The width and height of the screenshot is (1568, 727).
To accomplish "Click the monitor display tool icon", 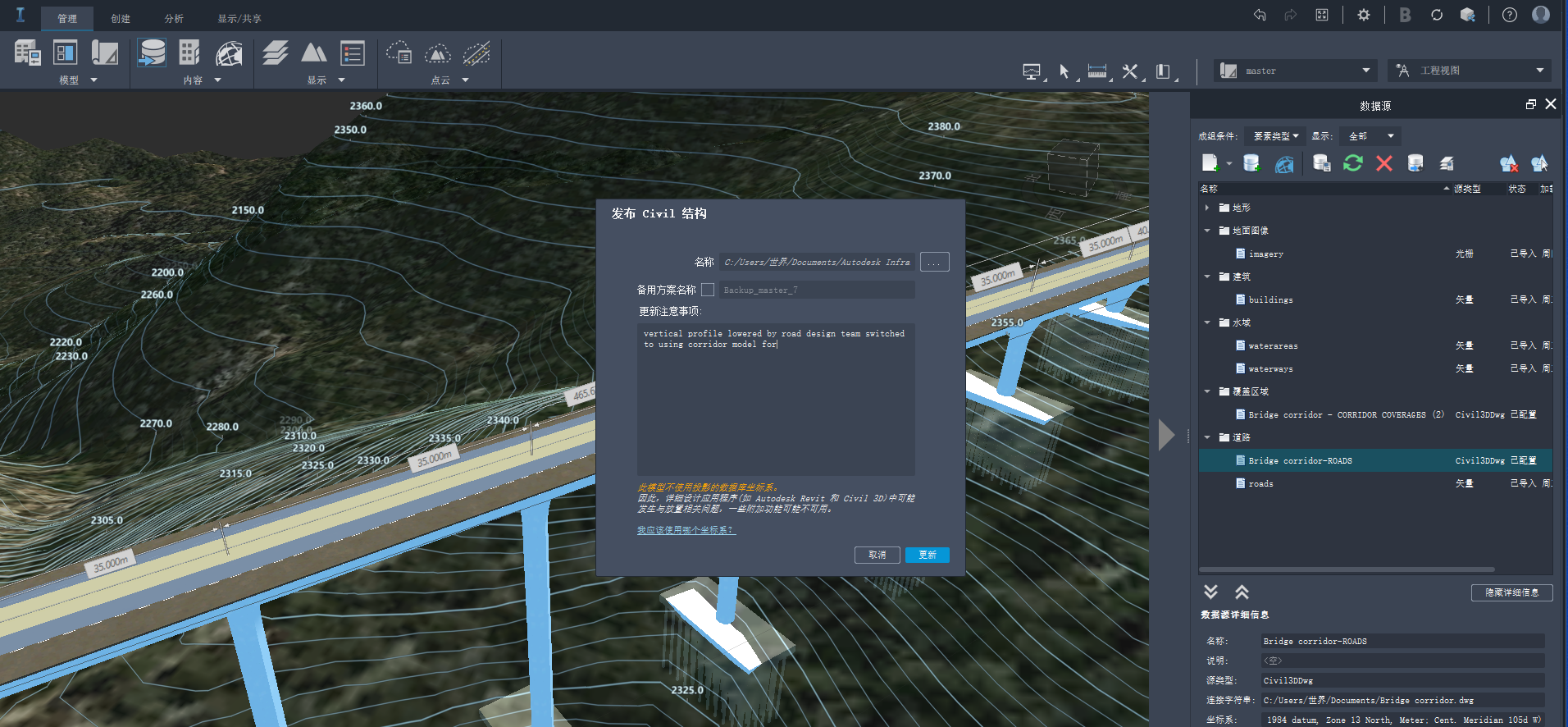I will pos(1032,71).
